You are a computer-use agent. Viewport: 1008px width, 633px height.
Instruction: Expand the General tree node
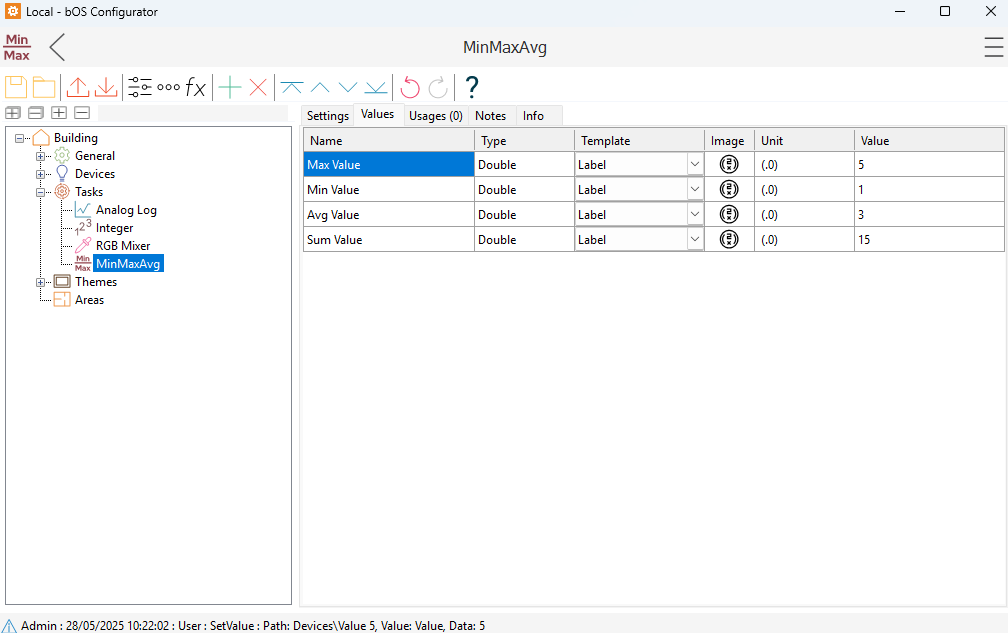coord(40,156)
